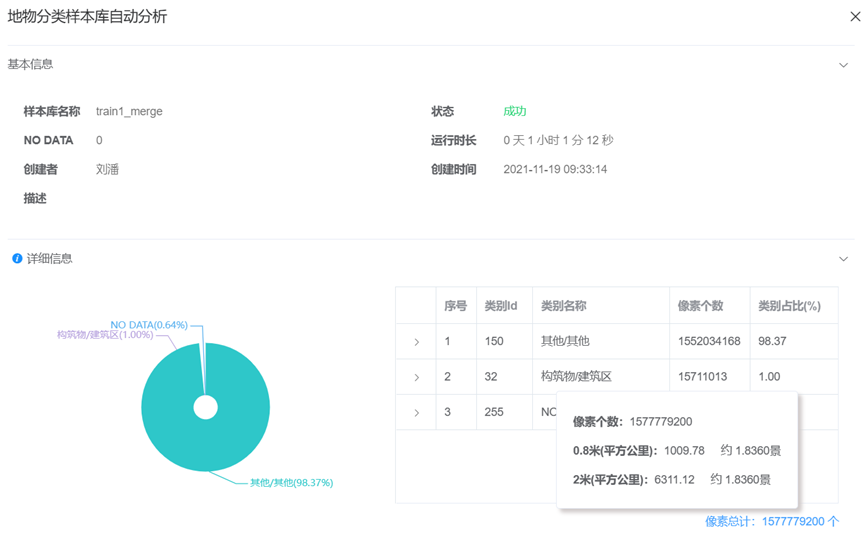Image resolution: width=865 pixels, height=537 pixels.
Task: Click the 基本信息 section title
Action: (30, 65)
